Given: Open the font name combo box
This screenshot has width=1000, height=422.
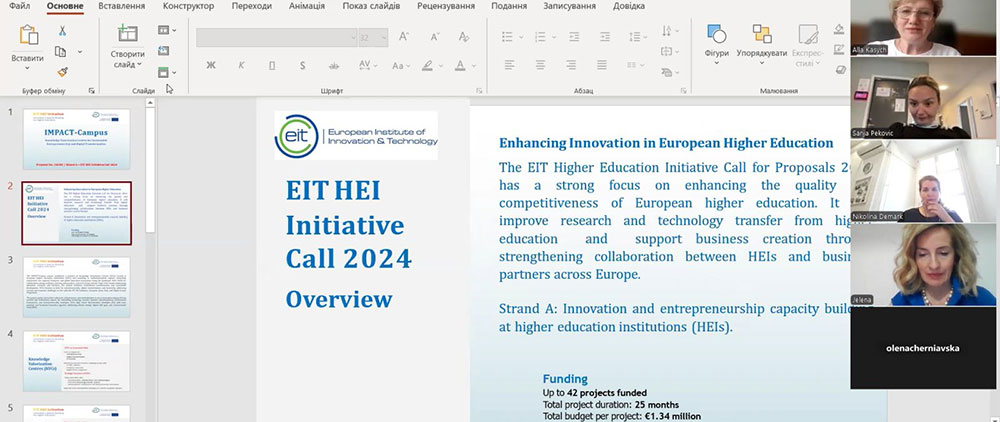Looking at the screenshot, I should [x=277, y=37].
